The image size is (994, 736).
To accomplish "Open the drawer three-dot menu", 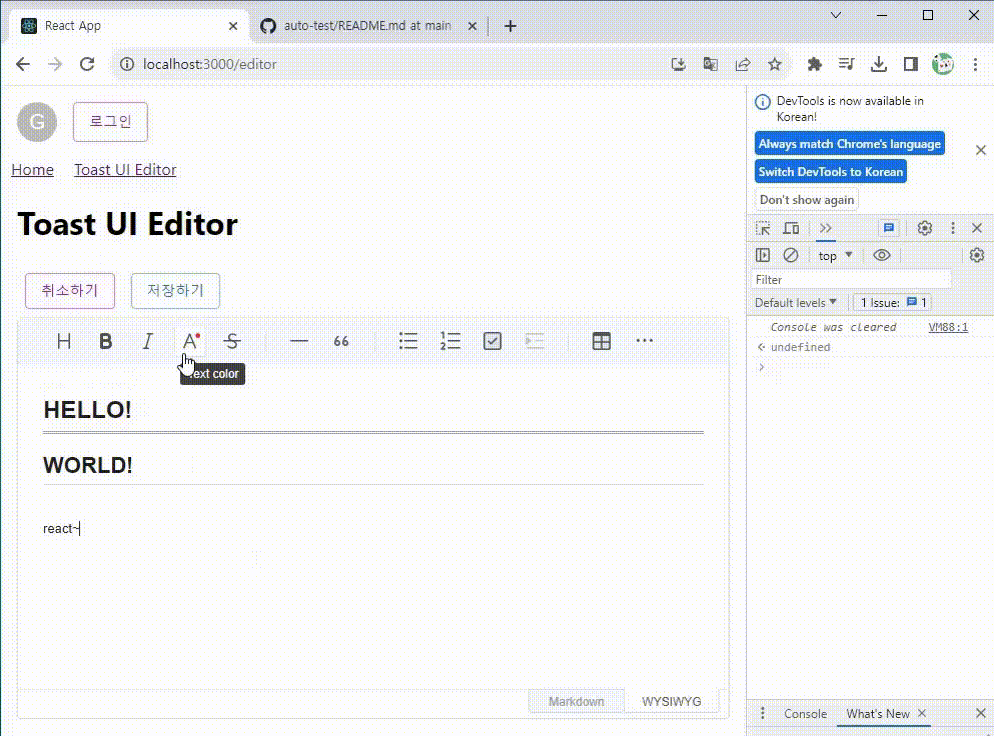I will pos(763,713).
